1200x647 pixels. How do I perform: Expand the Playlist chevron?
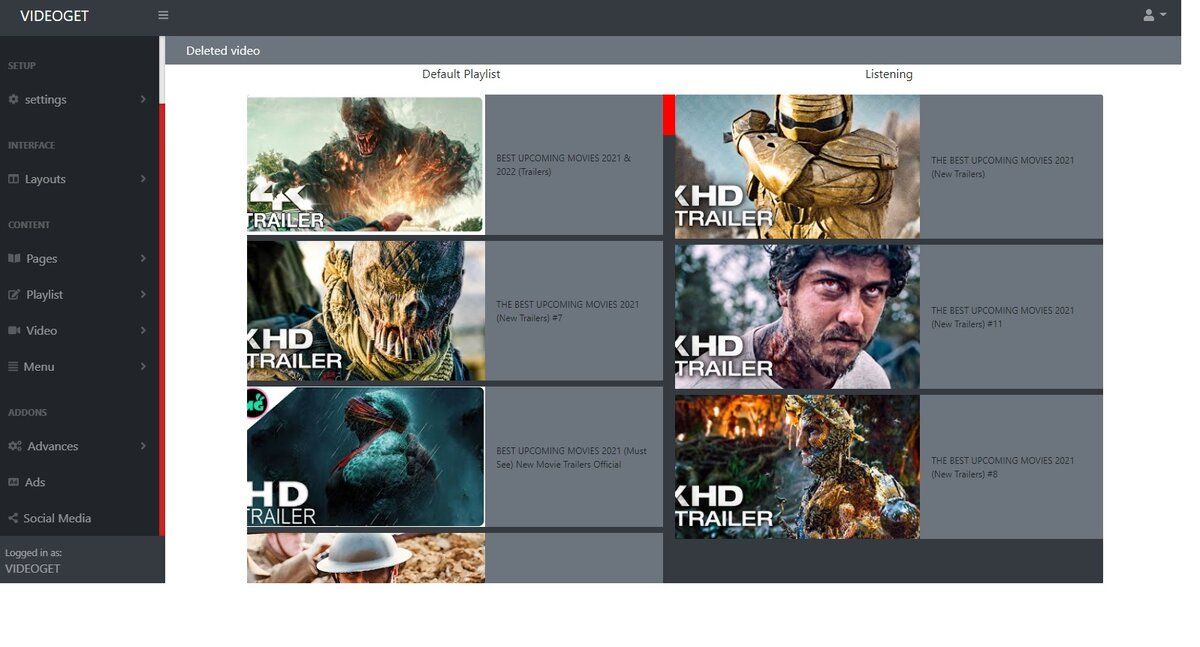143,294
